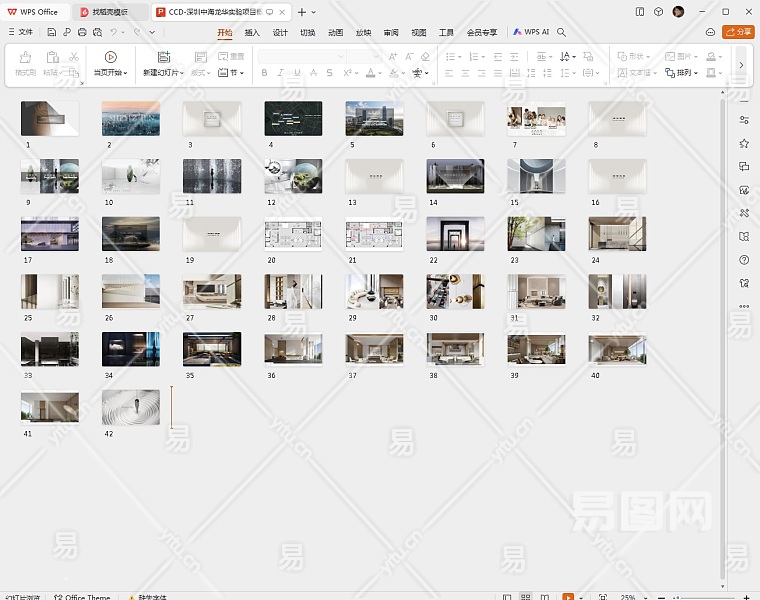
Task: Click the zoom slider in status bar
Action: pyautogui.click(x=700, y=597)
